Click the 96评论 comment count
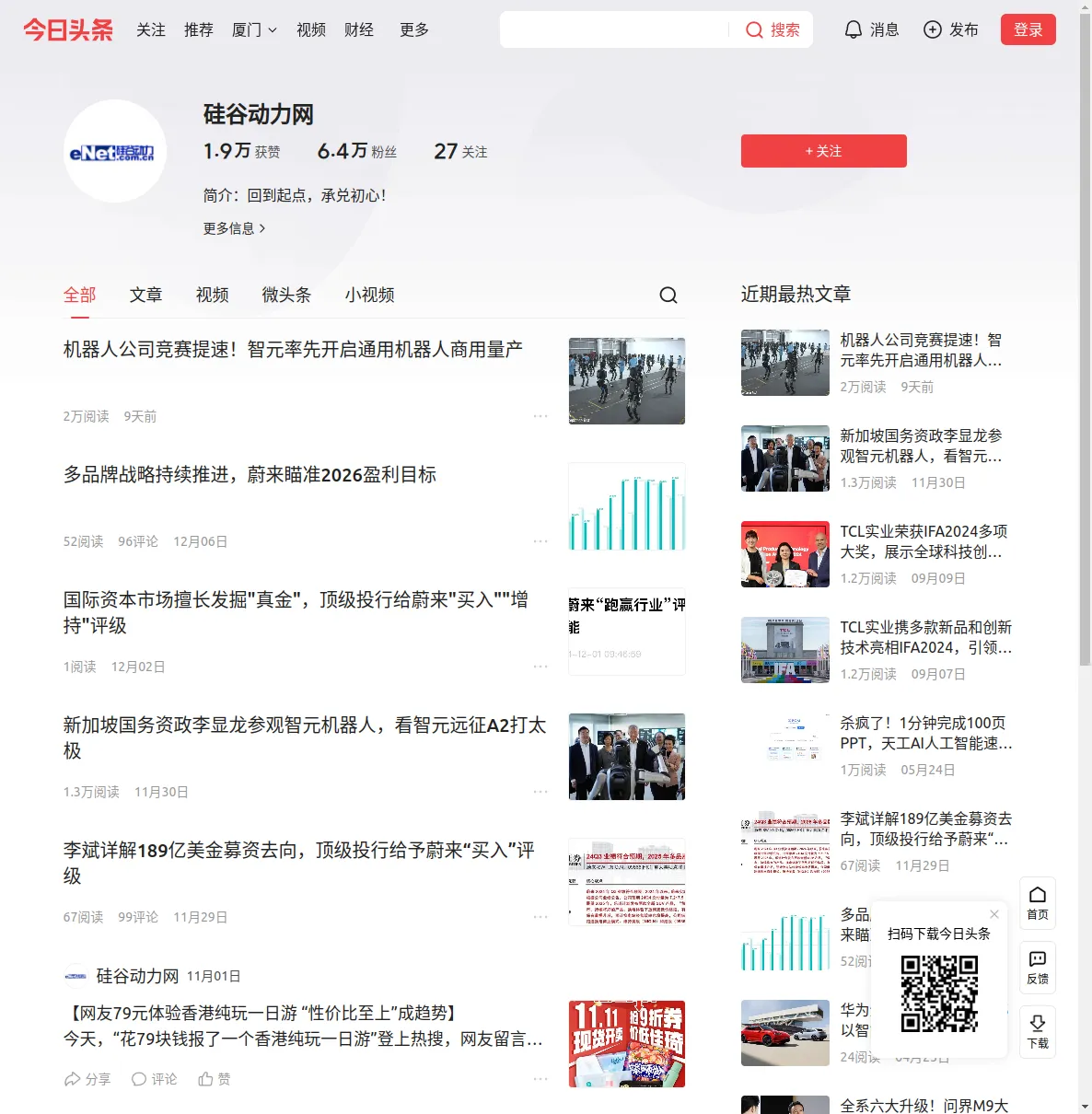 tap(138, 541)
